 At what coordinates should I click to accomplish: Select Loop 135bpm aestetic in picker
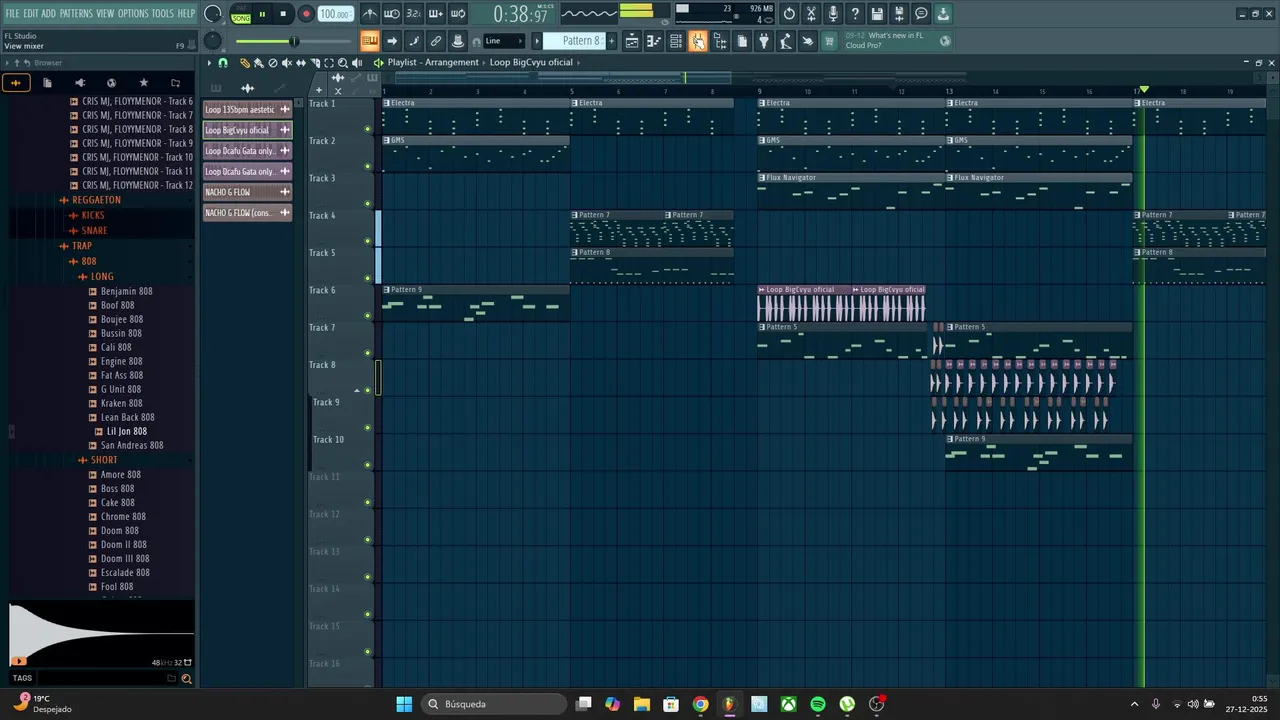(x=247, y=109)
